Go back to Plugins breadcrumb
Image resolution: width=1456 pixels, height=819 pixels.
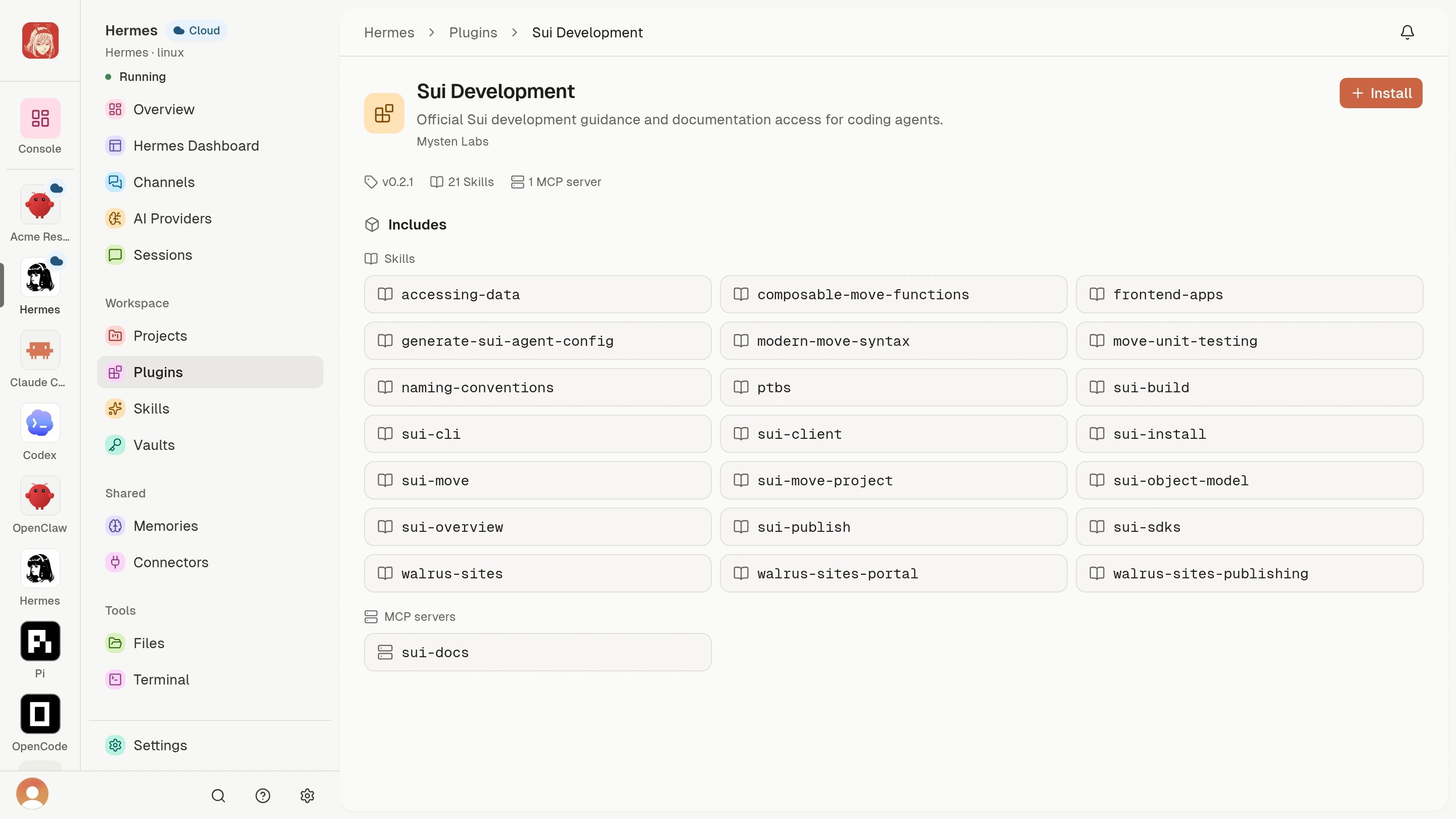[x=473, y=32]
